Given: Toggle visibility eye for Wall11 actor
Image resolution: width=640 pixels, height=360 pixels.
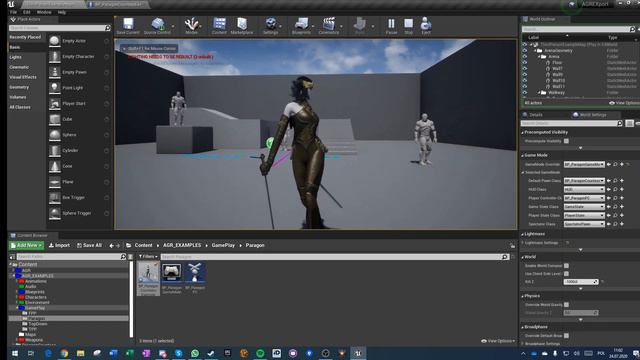Looking at the screenshot, I should [x=525, y=87].
